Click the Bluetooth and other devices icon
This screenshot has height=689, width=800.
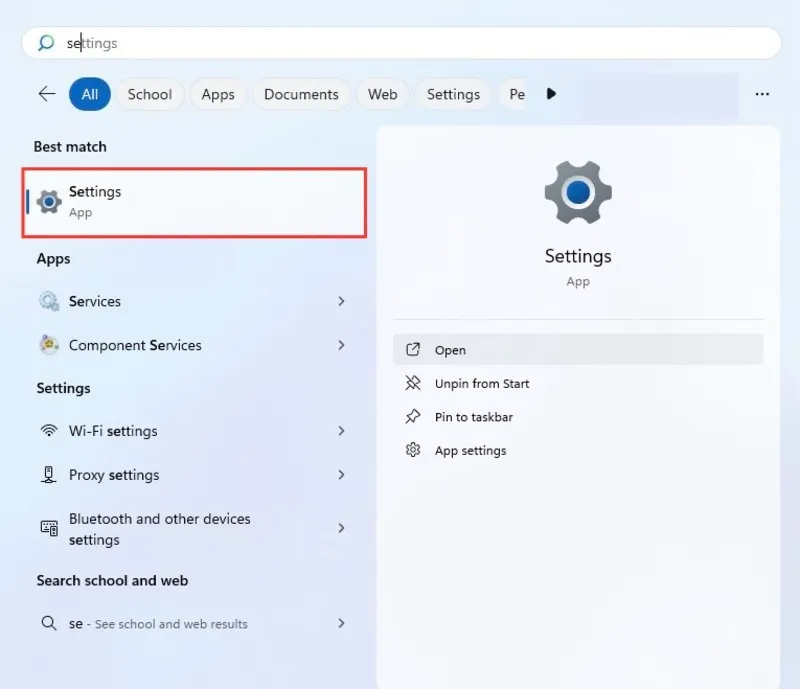(49, 528)
